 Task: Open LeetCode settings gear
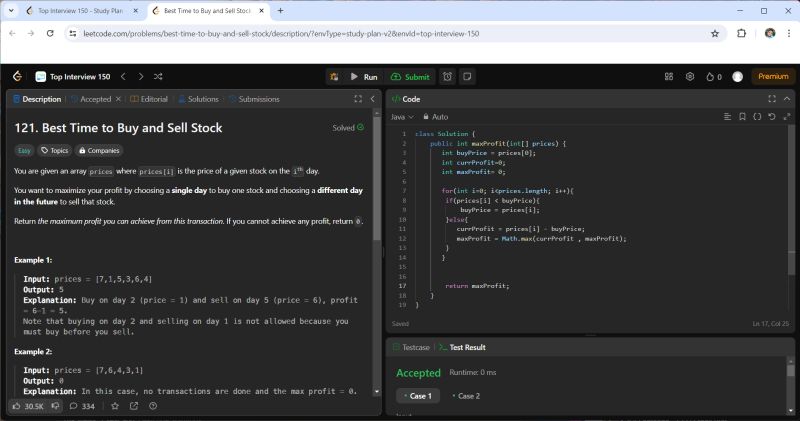[x=690, y=77]
